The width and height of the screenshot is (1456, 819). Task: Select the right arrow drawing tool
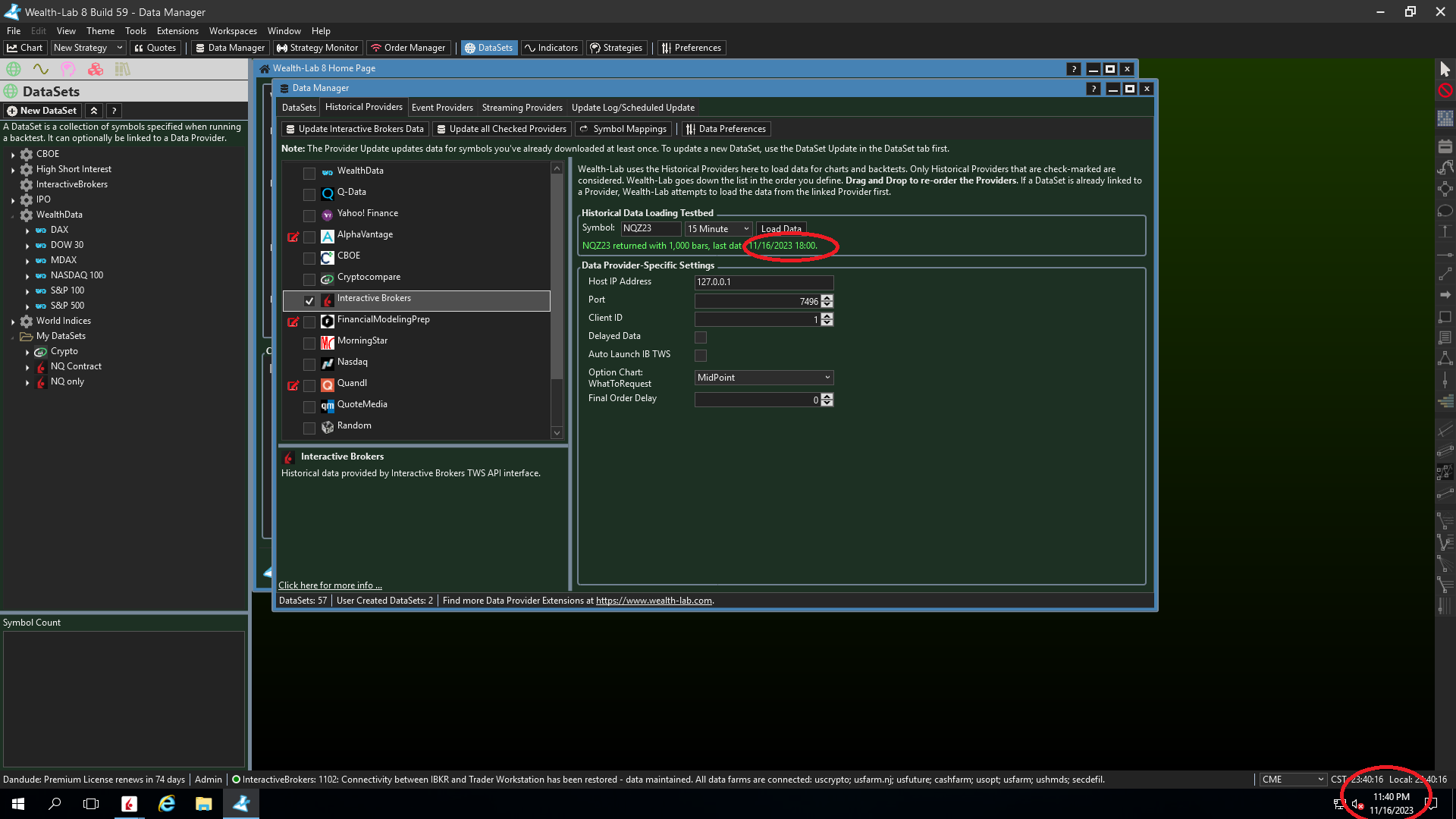point(1445,295)
